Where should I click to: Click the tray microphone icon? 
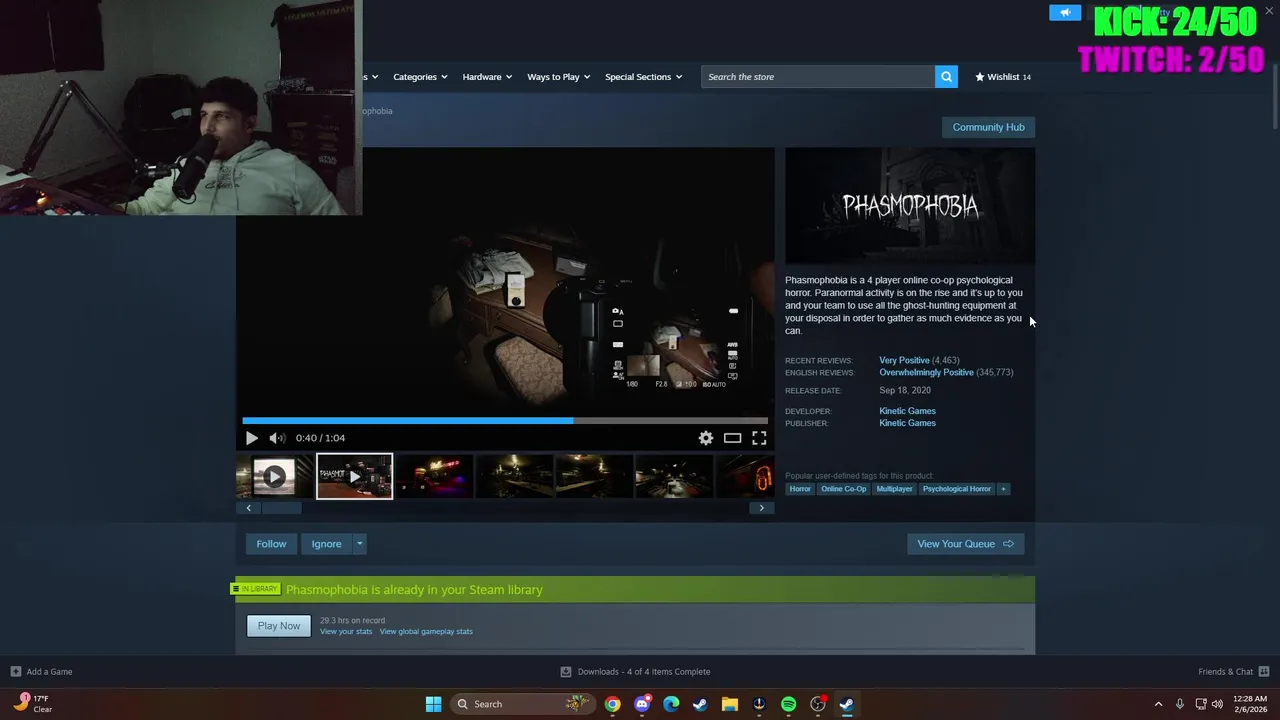1180,704
